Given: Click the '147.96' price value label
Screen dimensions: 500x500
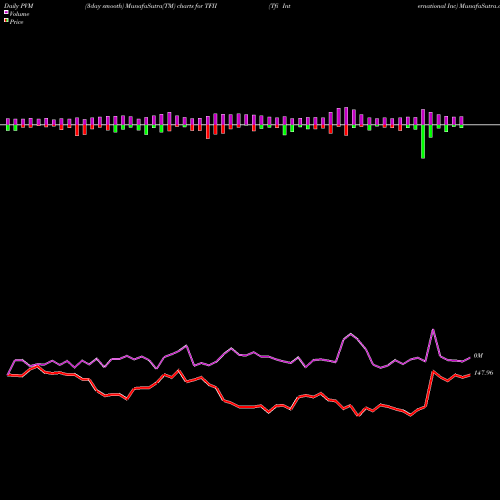Looking at the screenshot, I should pos(483,373).
